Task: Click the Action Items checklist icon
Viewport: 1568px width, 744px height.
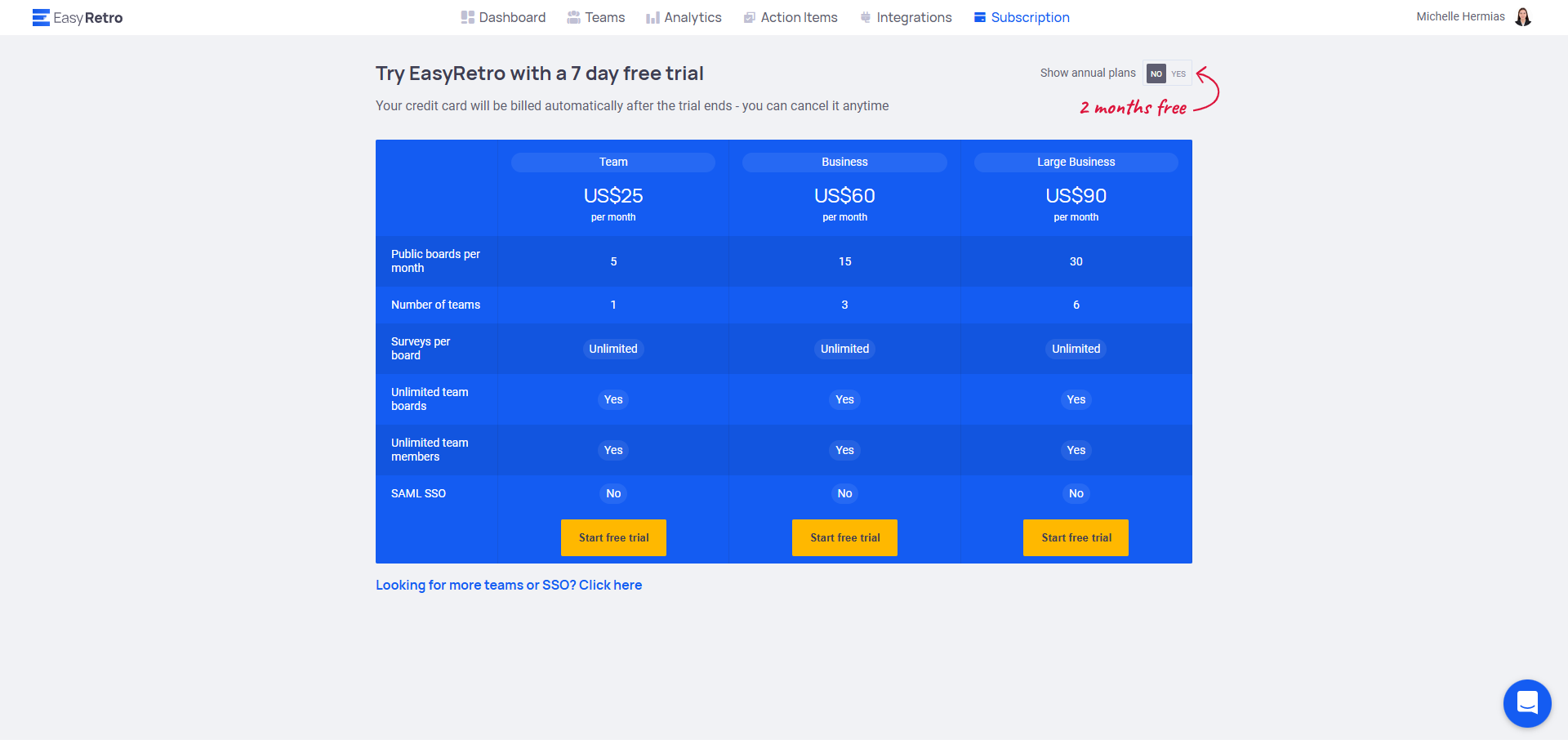Action: pos(750,17)
